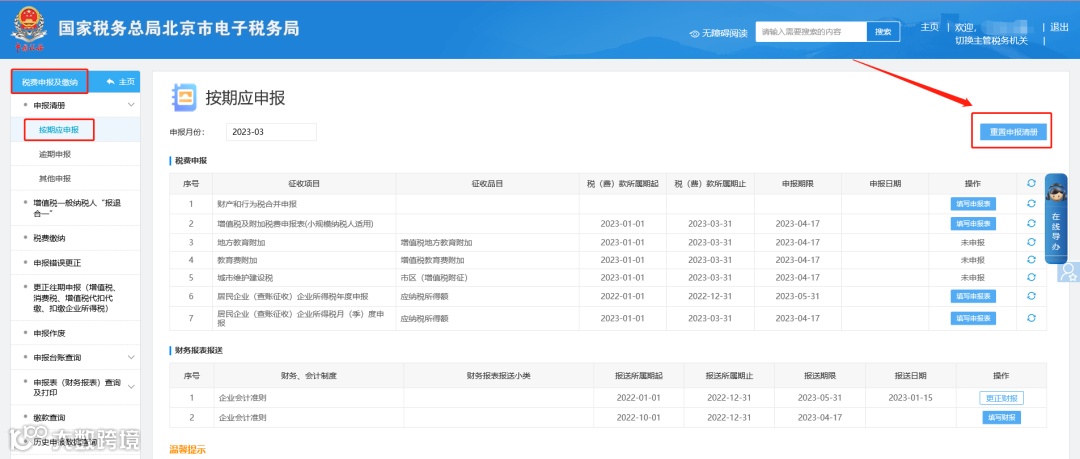This screenshot has width=1080, height=459.
Task: Click the 无障碍阅读 eye icon
Action: pos(694,33)
